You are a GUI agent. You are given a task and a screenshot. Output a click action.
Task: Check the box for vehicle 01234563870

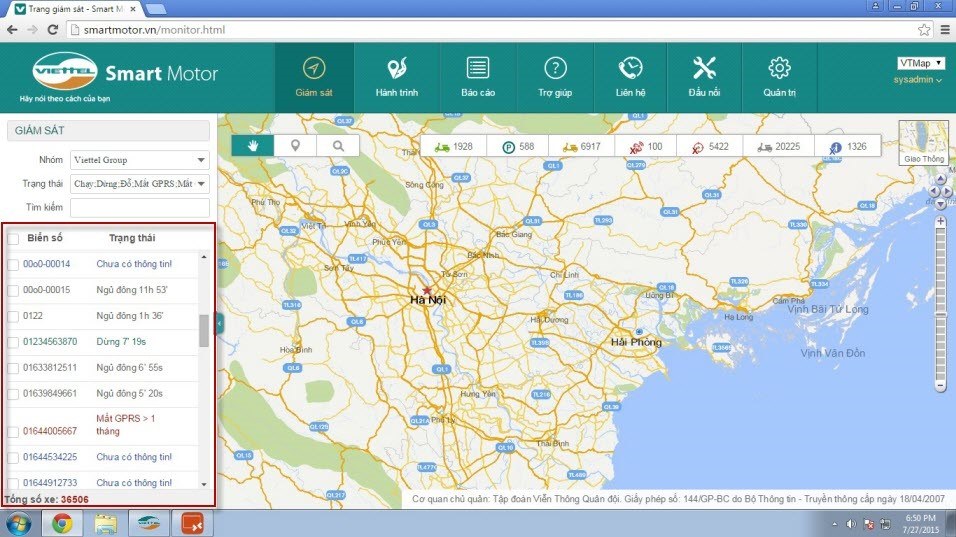(x=13, y=342)
